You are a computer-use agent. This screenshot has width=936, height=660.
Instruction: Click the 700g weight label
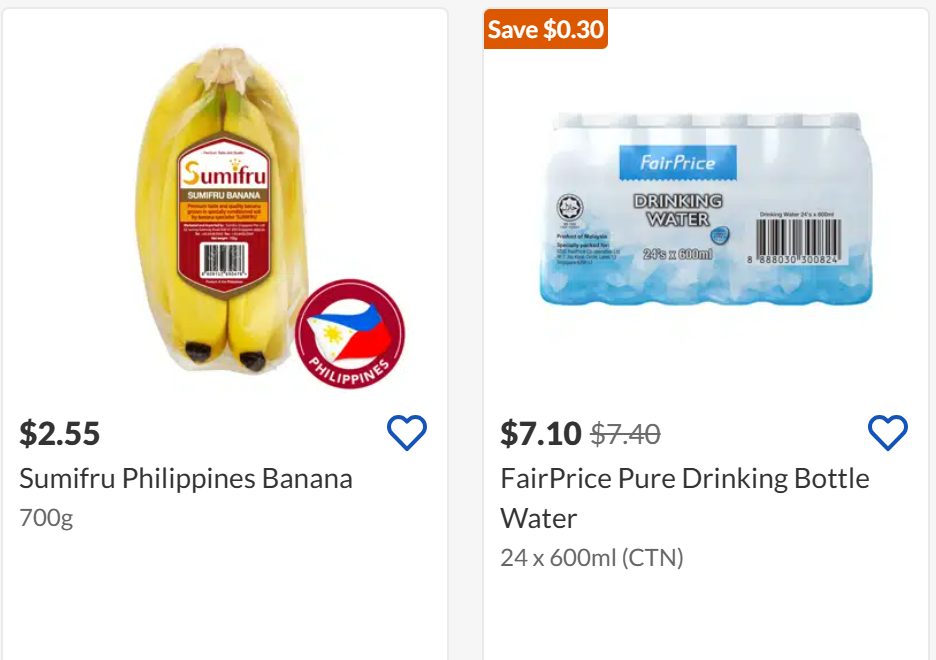(46, 518)
